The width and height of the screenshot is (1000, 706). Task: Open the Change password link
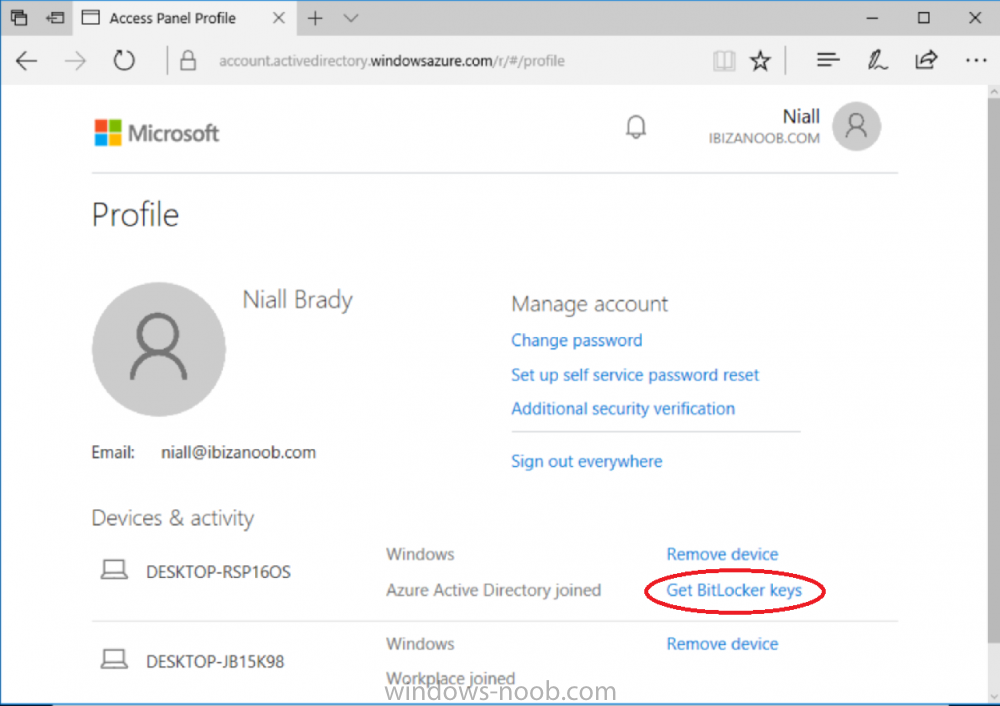pos(577,340)
